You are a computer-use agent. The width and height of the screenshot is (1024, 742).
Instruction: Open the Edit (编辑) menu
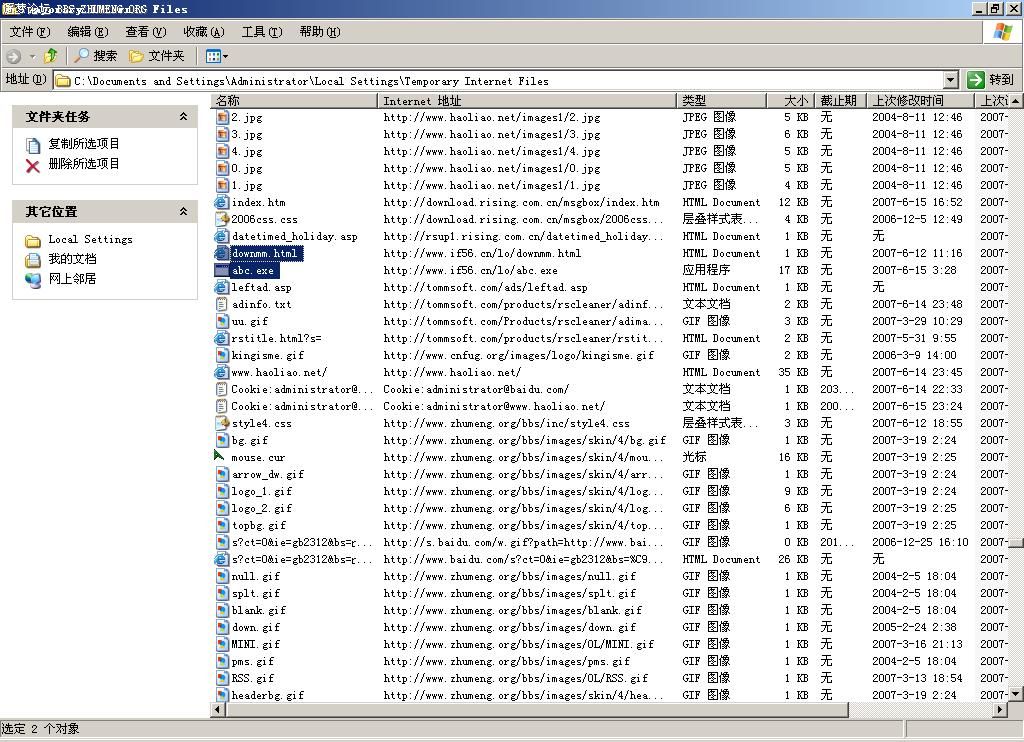pyautogui.click(x=88, y=32)
